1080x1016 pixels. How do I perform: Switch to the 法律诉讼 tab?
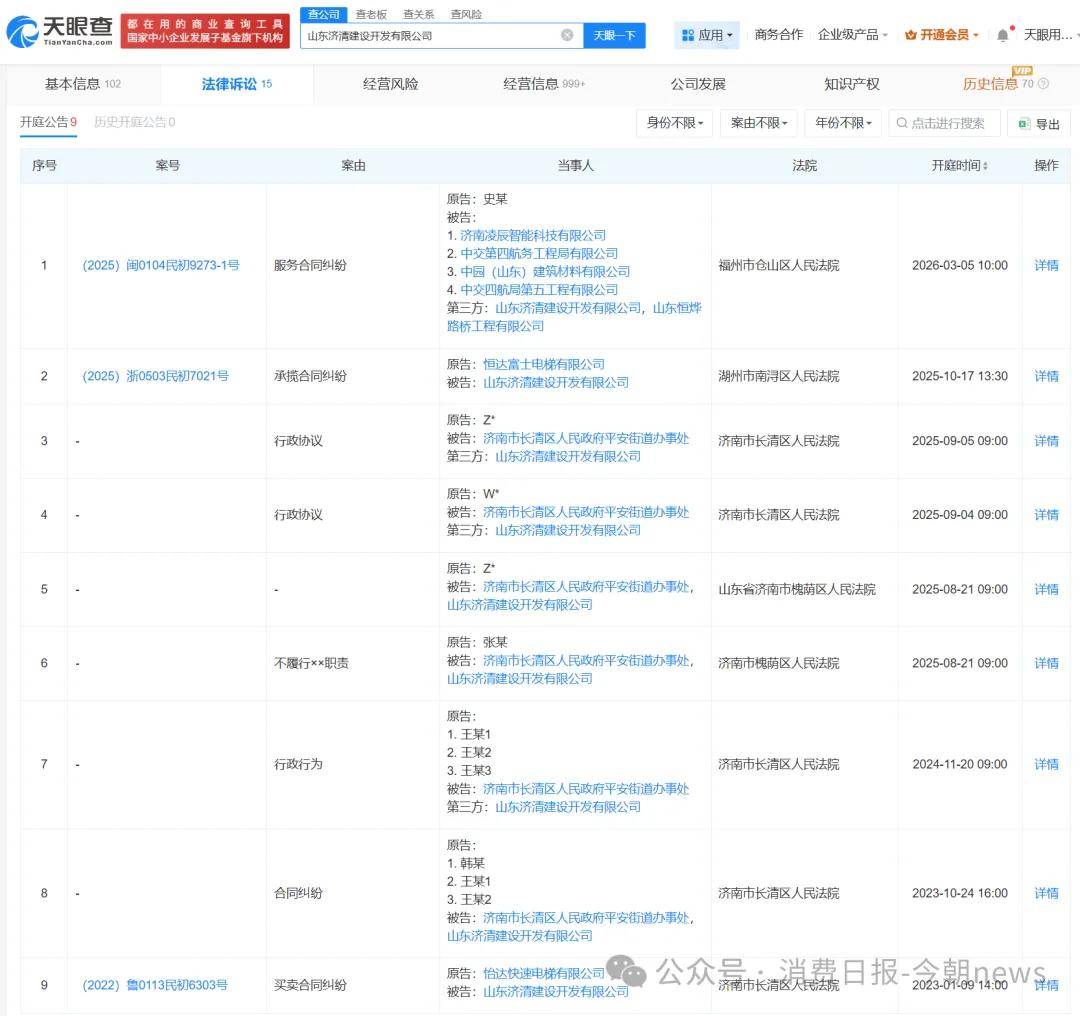[x=236, y=84]
